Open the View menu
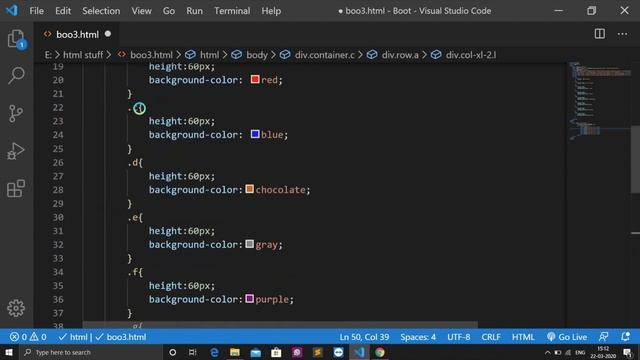The width and height of the screenshot is (640, 360). point(141,11)
